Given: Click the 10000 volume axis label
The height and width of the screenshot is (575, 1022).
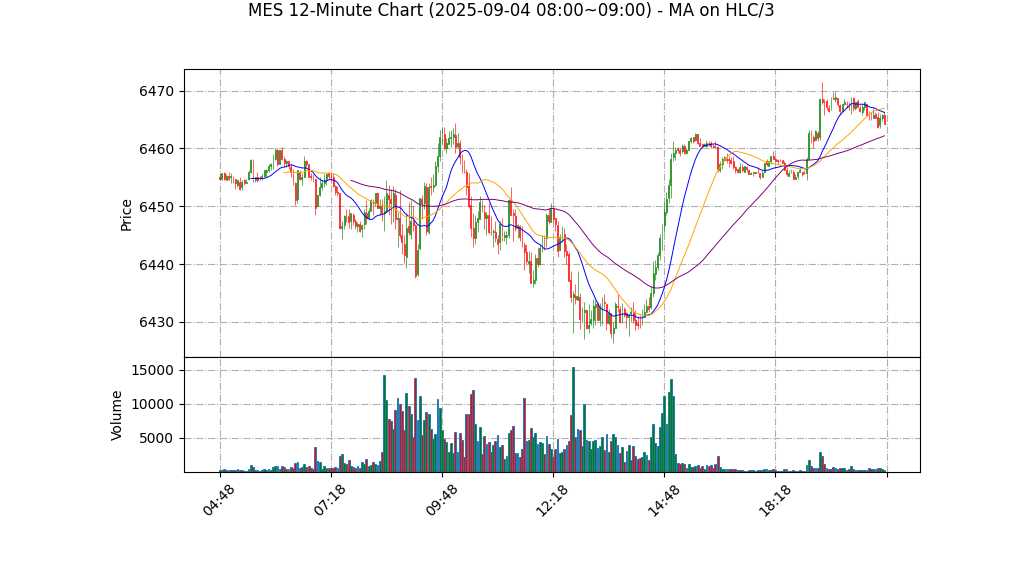Looking at the screenshot, I should click(x=152, y=404).
